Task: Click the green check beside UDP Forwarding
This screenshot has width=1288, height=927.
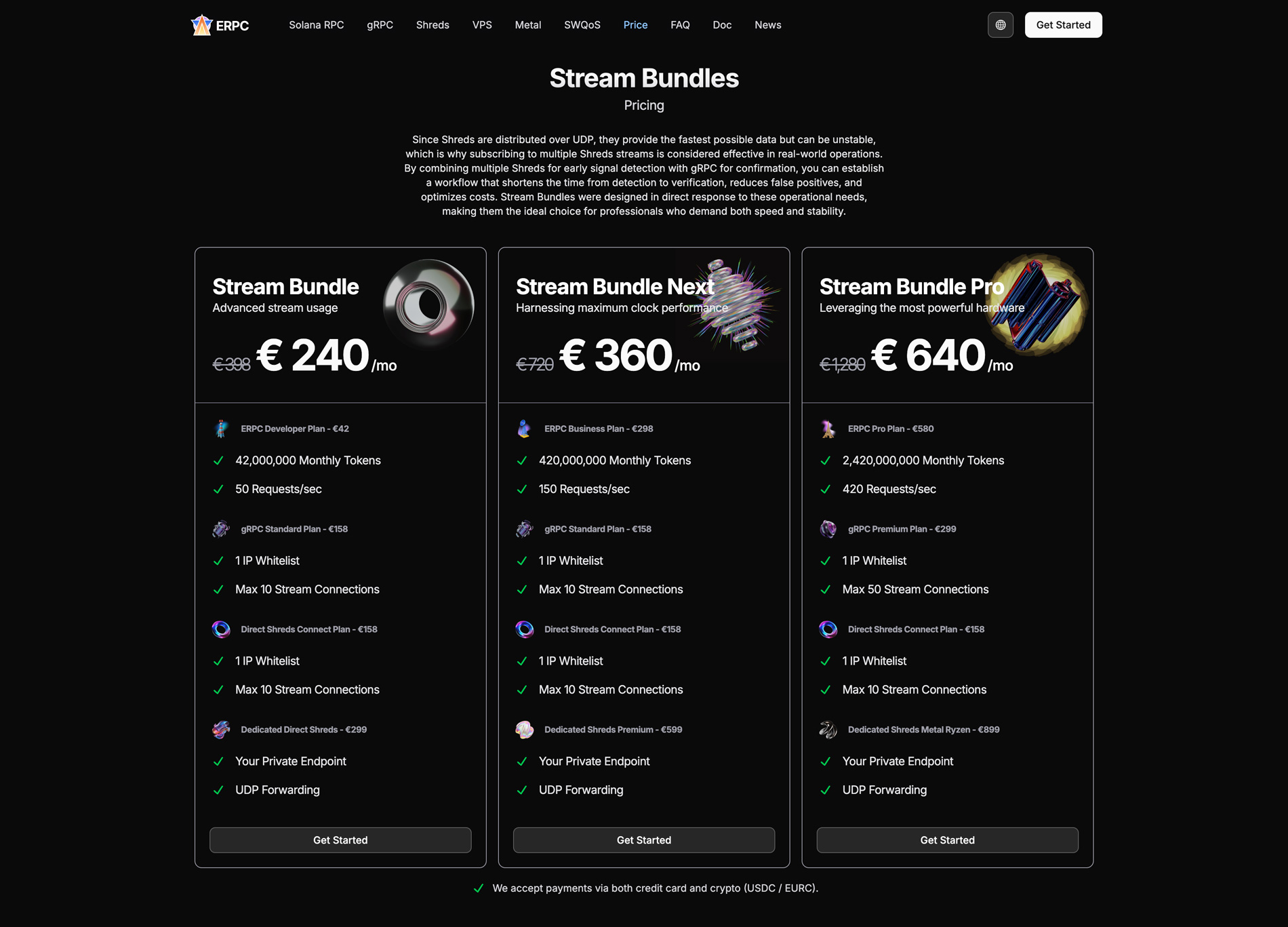Action: click(218, 790)
